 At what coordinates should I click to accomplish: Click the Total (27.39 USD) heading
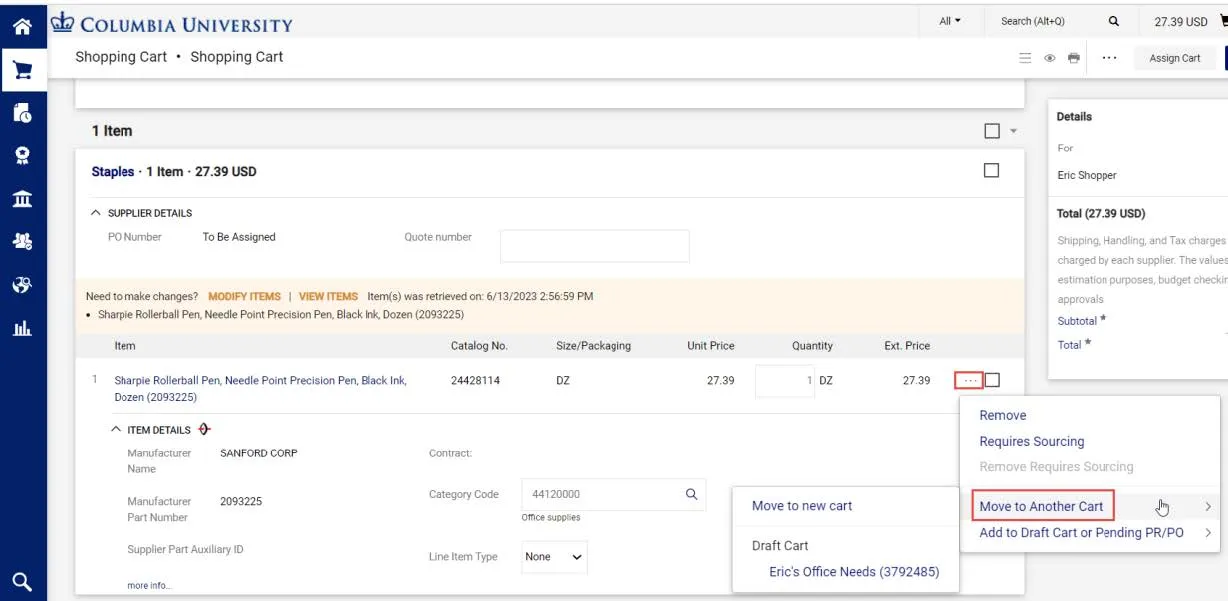[x=1101, y=213]
